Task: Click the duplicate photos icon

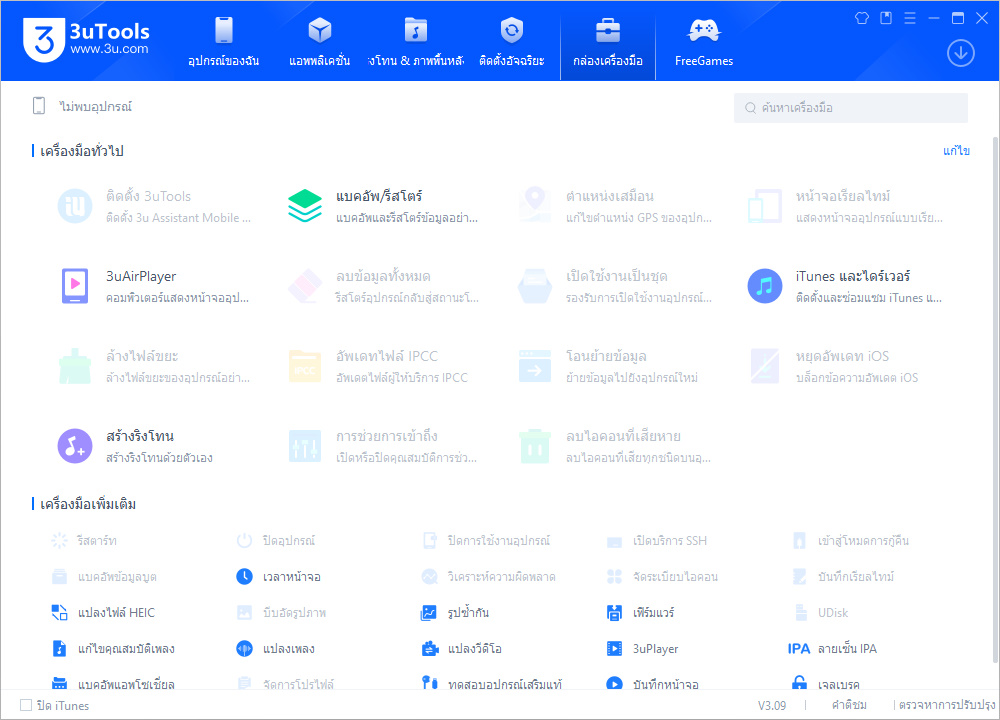Action: tap(429, 613)
